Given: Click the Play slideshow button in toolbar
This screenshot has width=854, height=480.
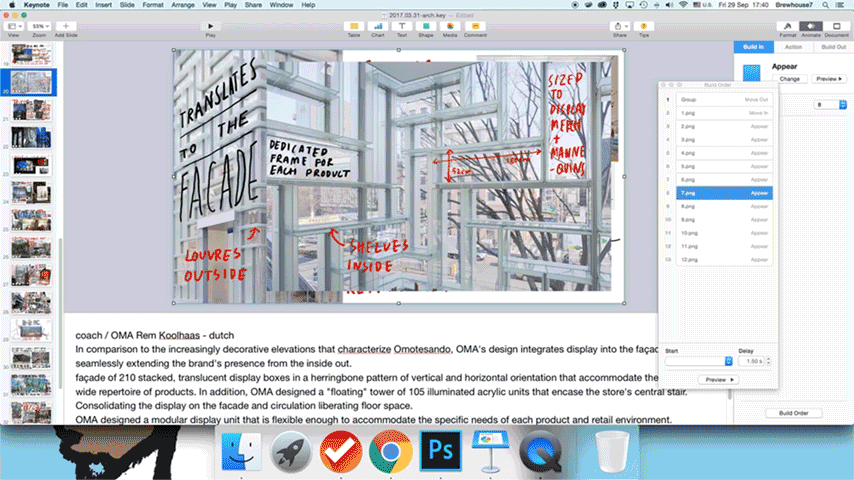Looking at the screenshot, I should (210, 26).
